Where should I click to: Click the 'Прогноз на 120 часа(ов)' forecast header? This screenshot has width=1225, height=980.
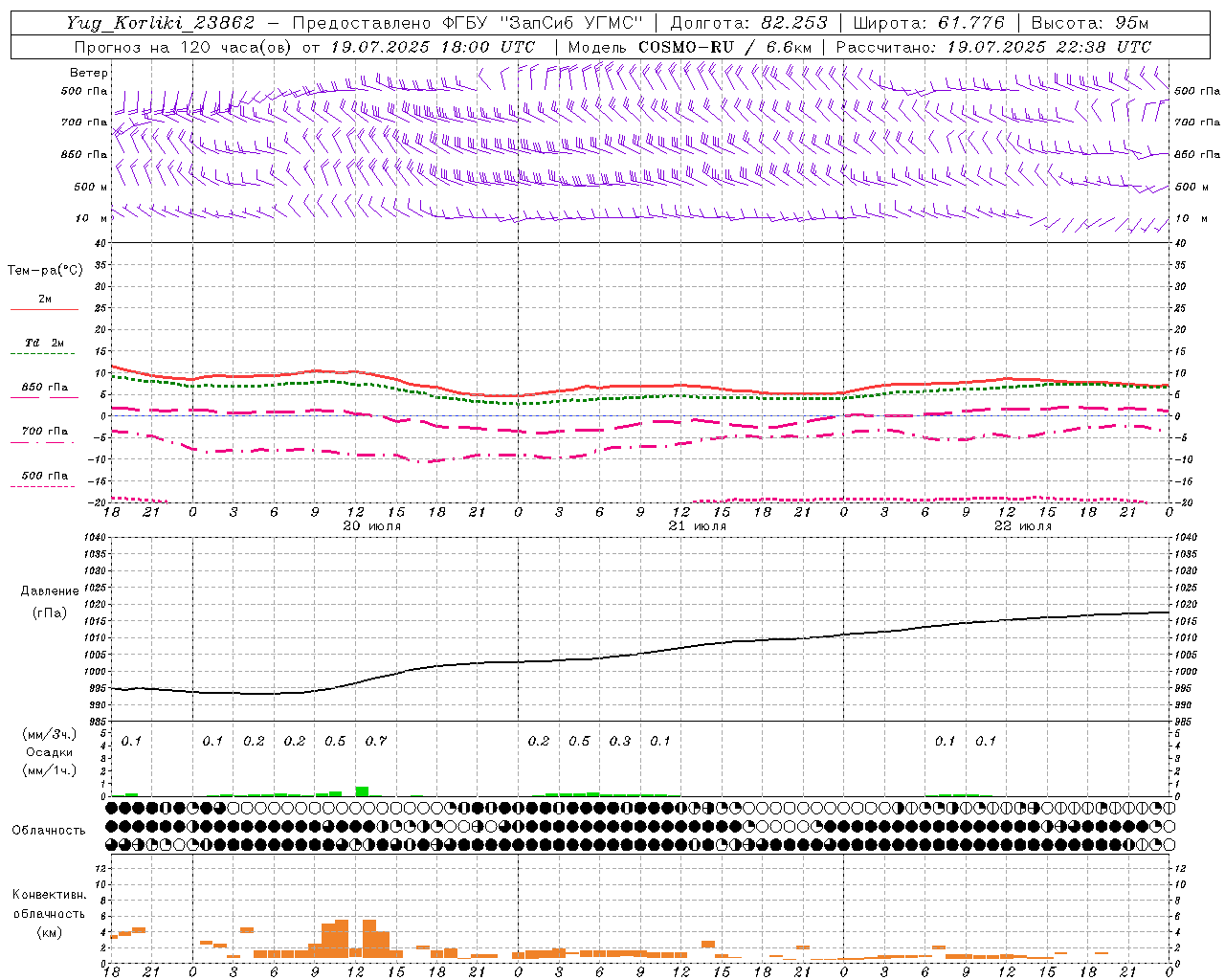click(x=183, y=47)
